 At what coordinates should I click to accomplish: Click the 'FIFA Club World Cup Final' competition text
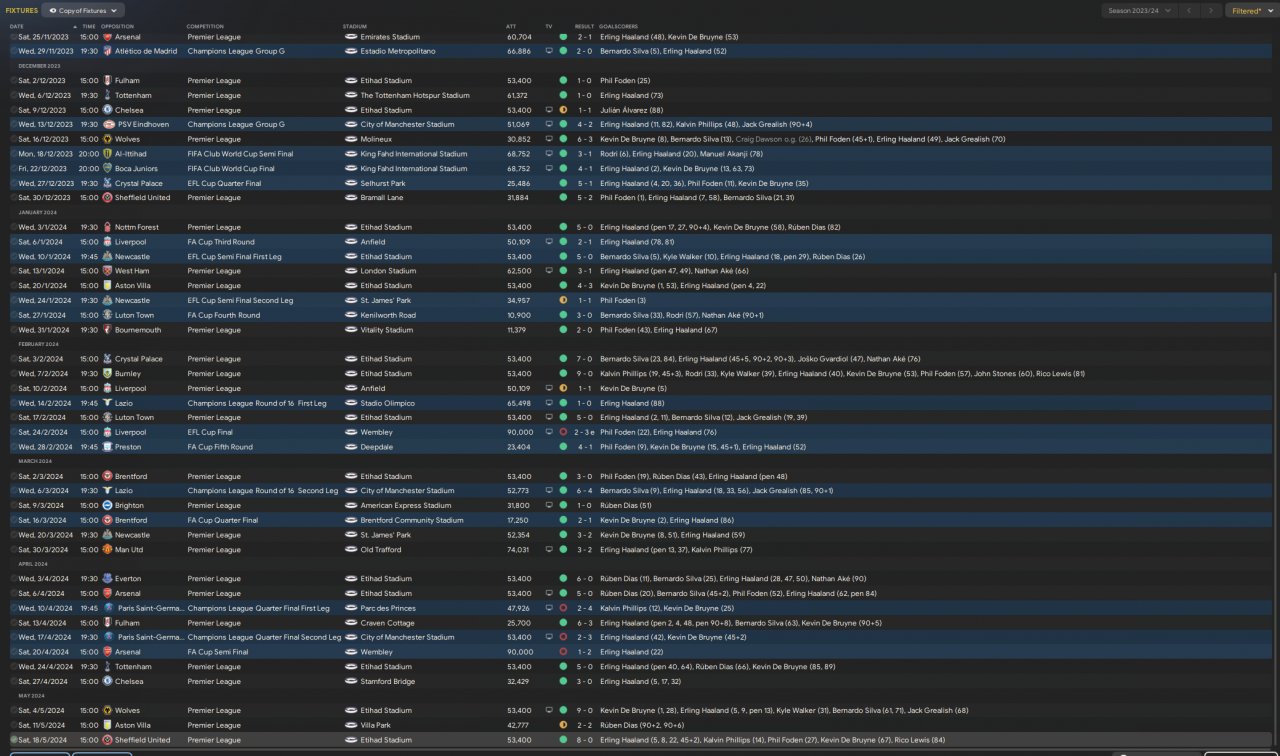click(231, 169)
